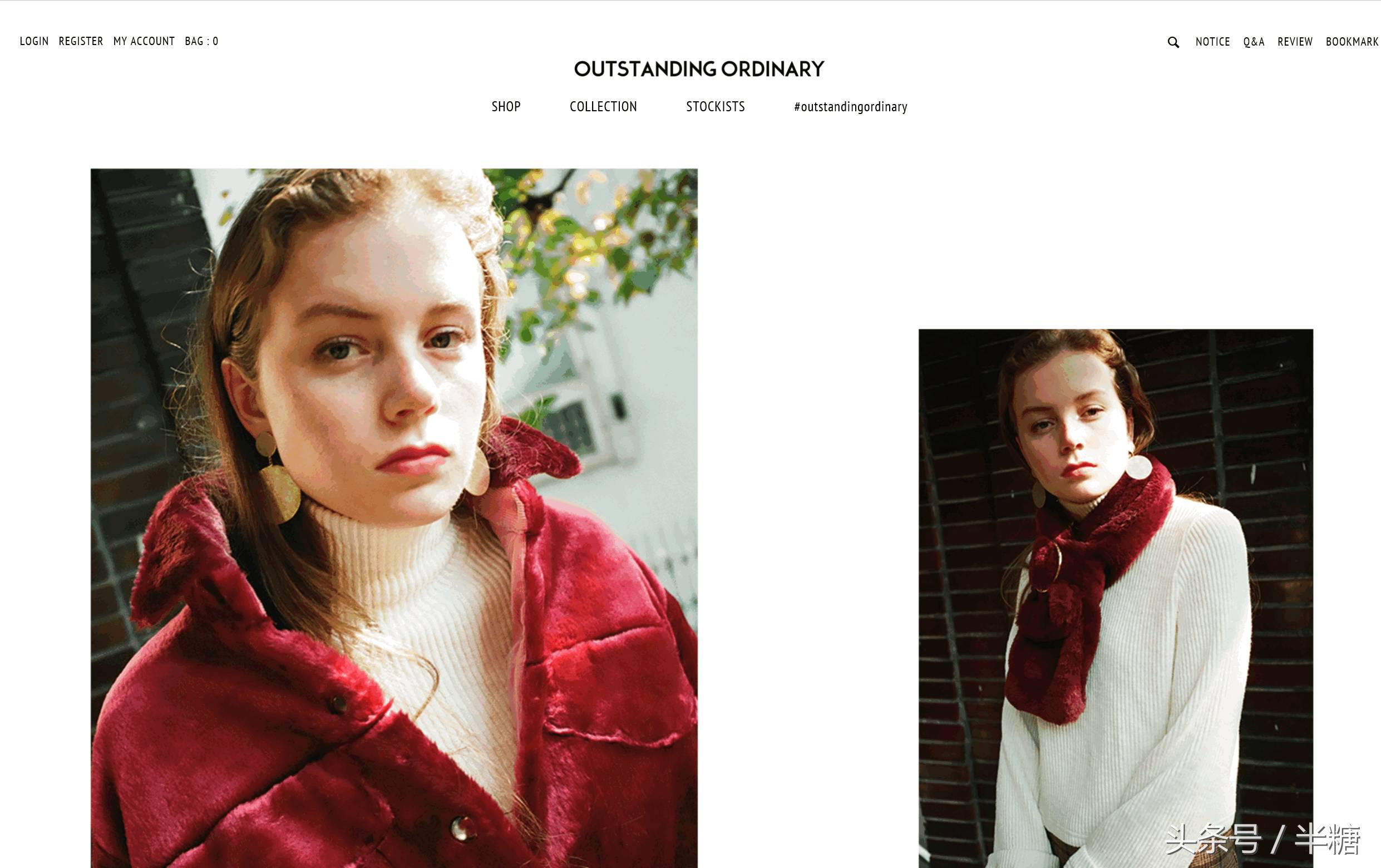Open the LOGIN page
Screen dimensions: 1381x868
(34, 41)
